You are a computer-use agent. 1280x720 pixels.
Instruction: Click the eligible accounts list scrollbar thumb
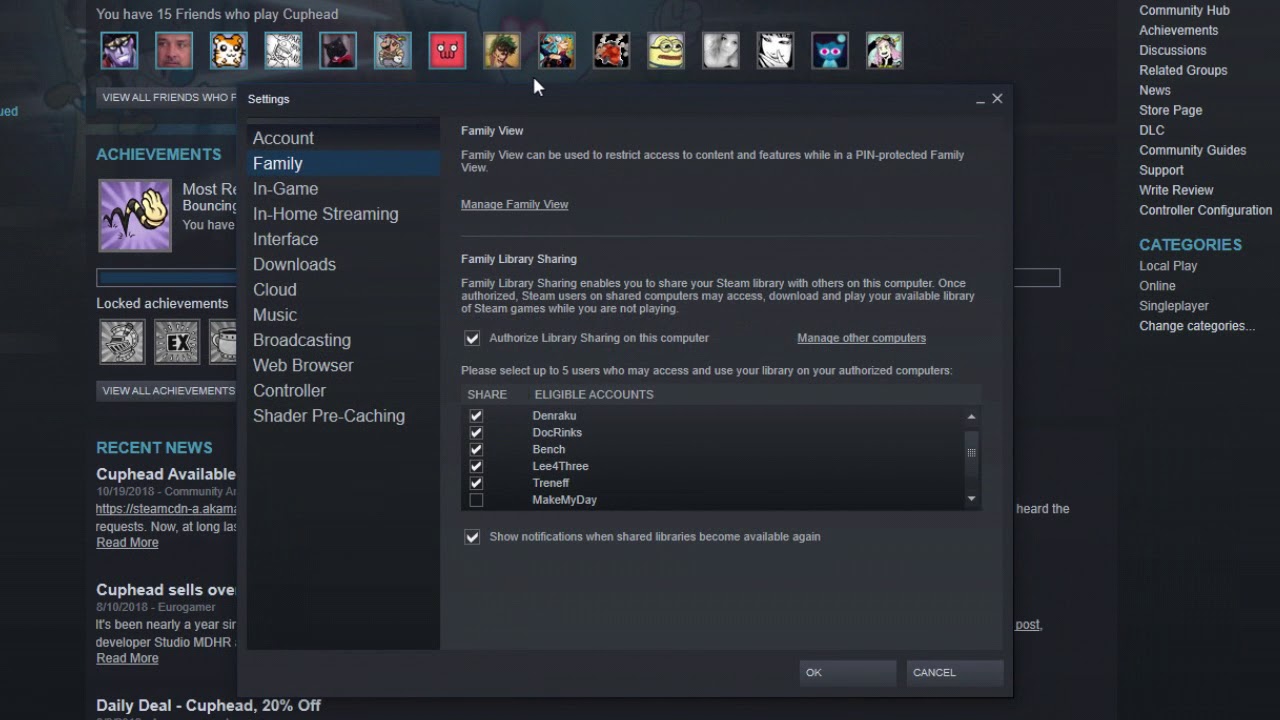click(971, 452)
